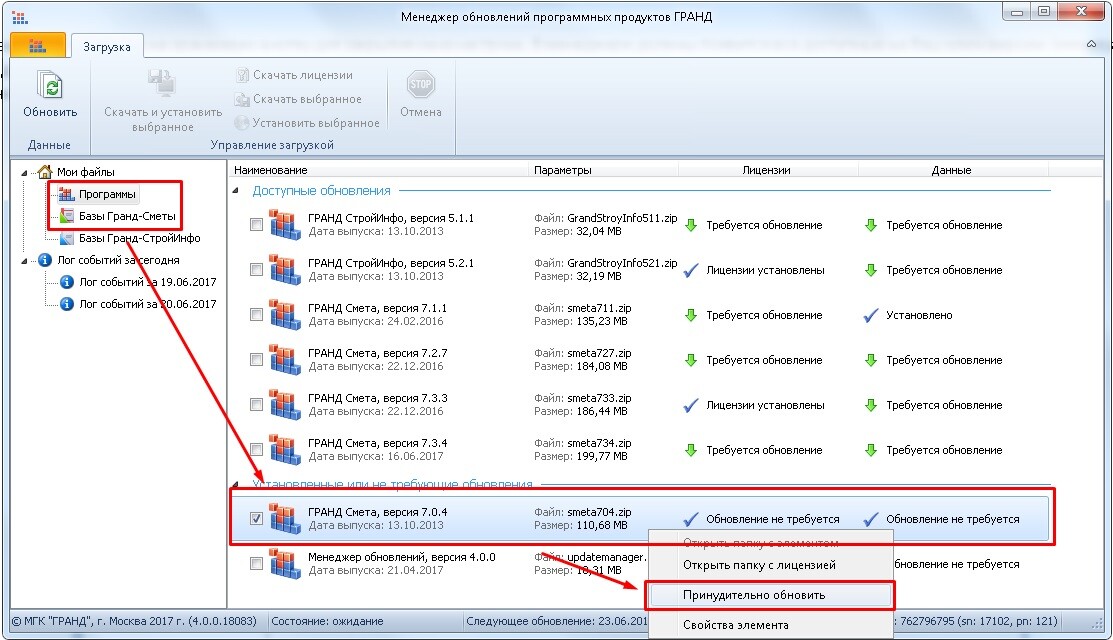The height and width of the screenshot is (640, 1113).
Task: Click the Скачать лицензии icon
Action: click(243, 75)
